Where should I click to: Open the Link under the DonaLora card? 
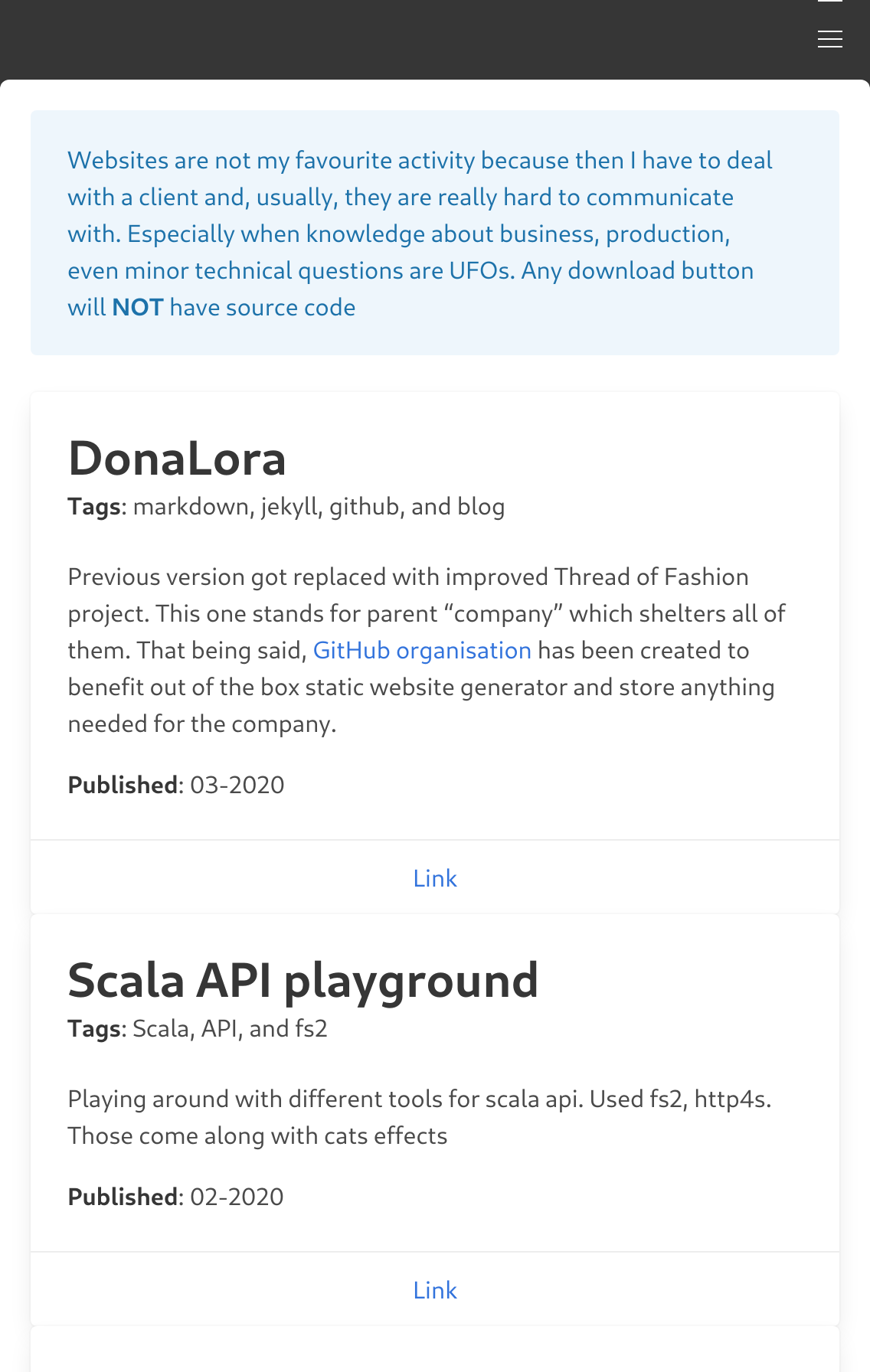pos(435,878)
